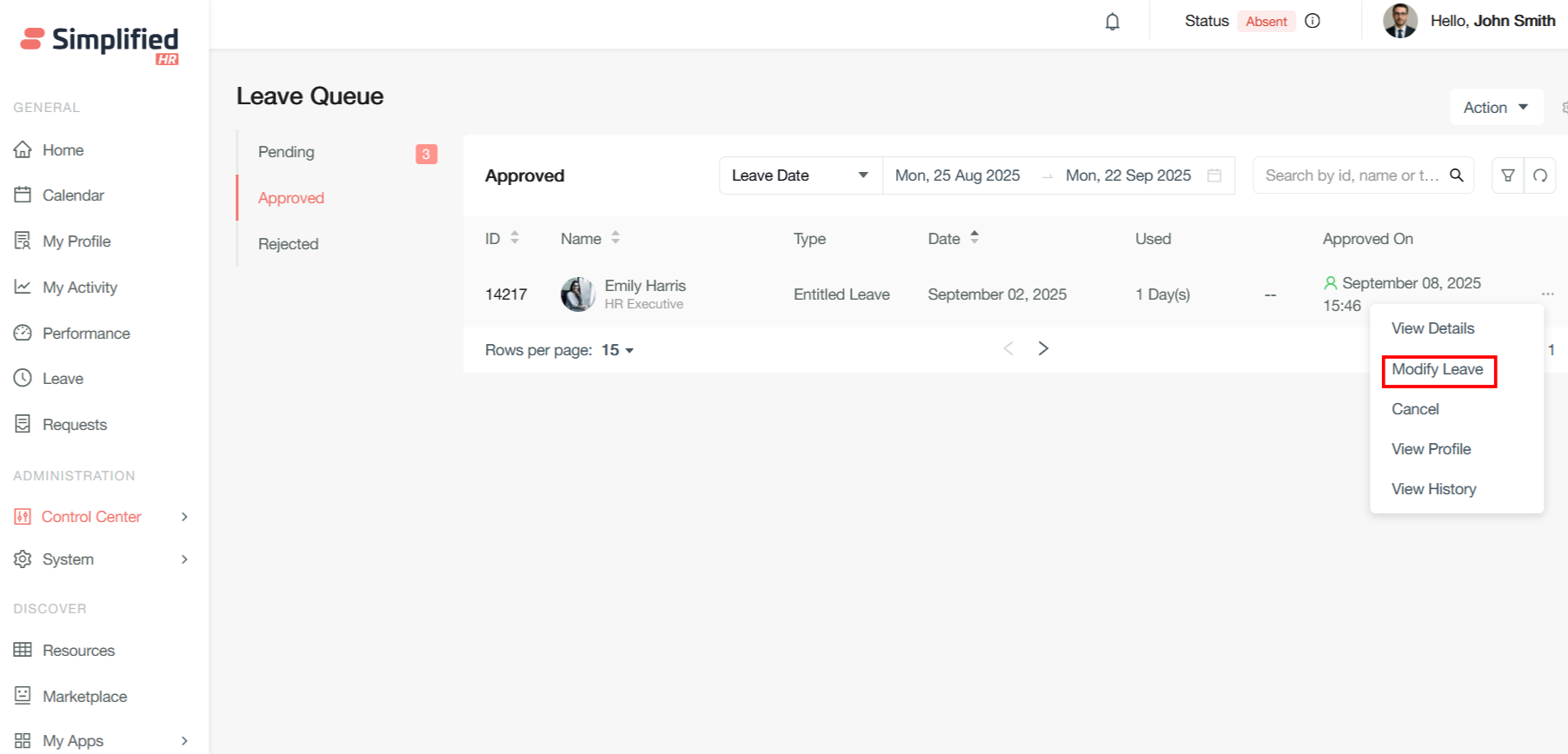Switch to the Pending tab
The width and height of the screenshot is (1568, 754).
(x=286, y=152)
